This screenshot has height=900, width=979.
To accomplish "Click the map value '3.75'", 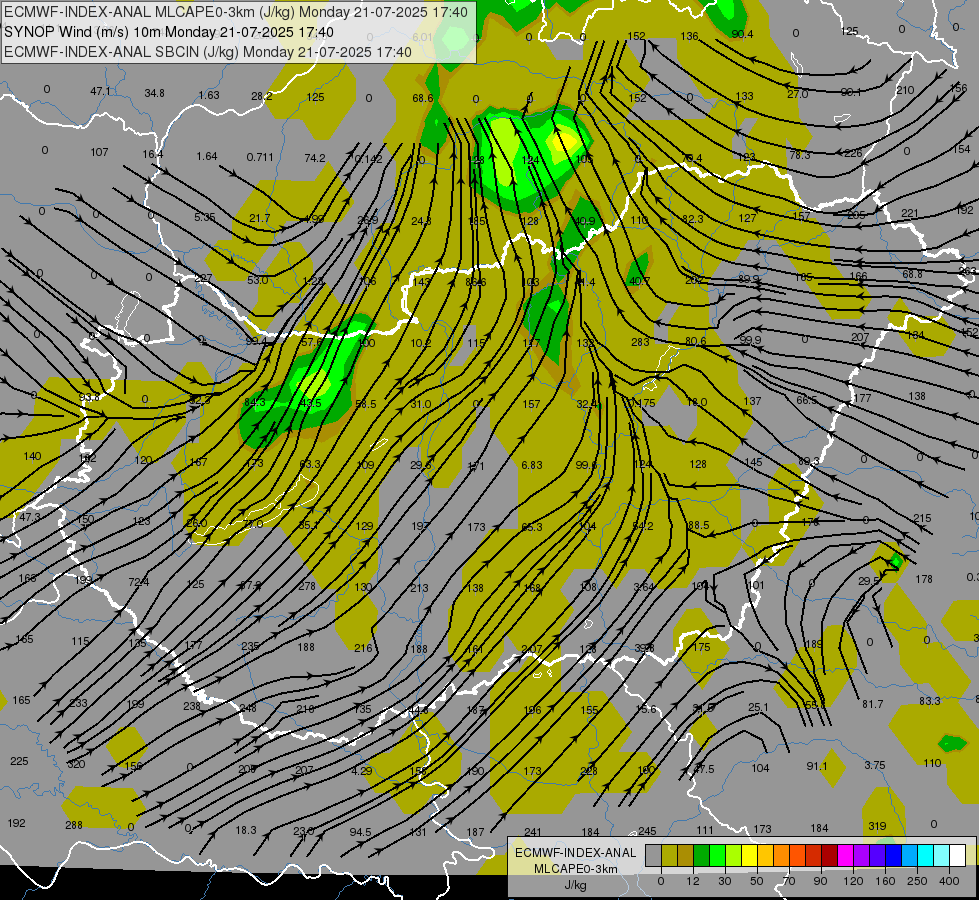I will tap(875, 765).
